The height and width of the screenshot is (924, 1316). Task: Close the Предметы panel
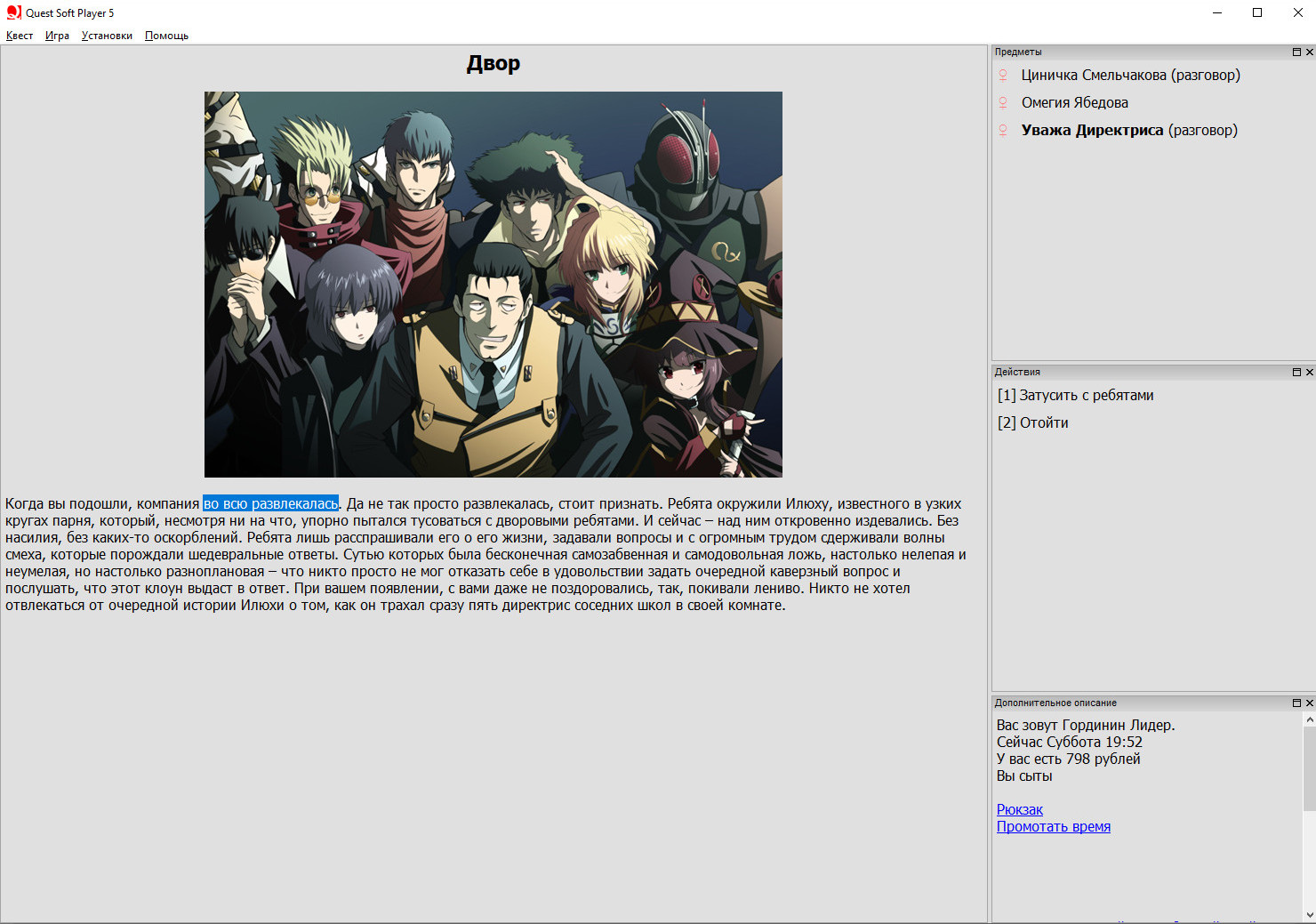click(x=1309, y=52)
